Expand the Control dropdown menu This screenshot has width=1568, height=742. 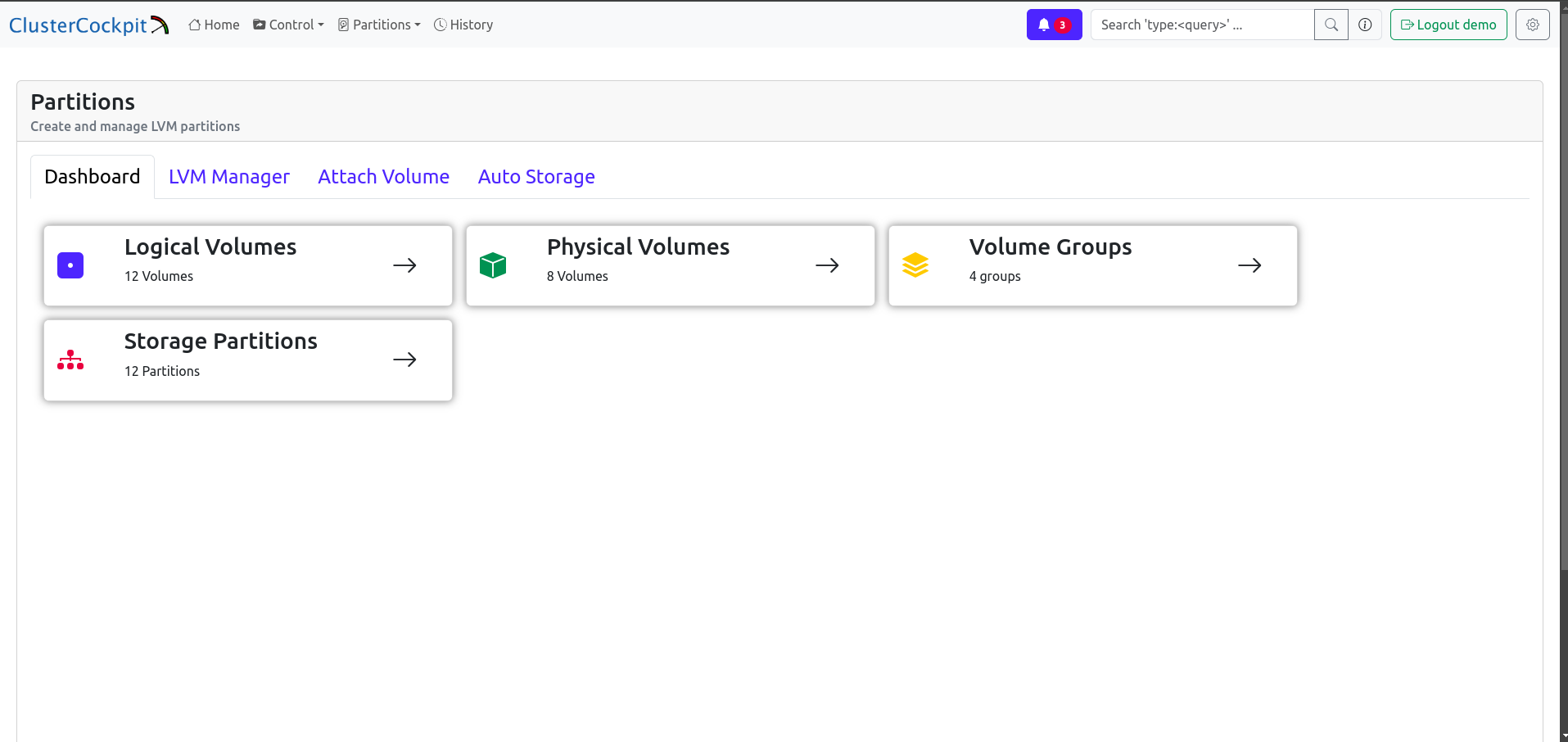[x=288, y=25]
